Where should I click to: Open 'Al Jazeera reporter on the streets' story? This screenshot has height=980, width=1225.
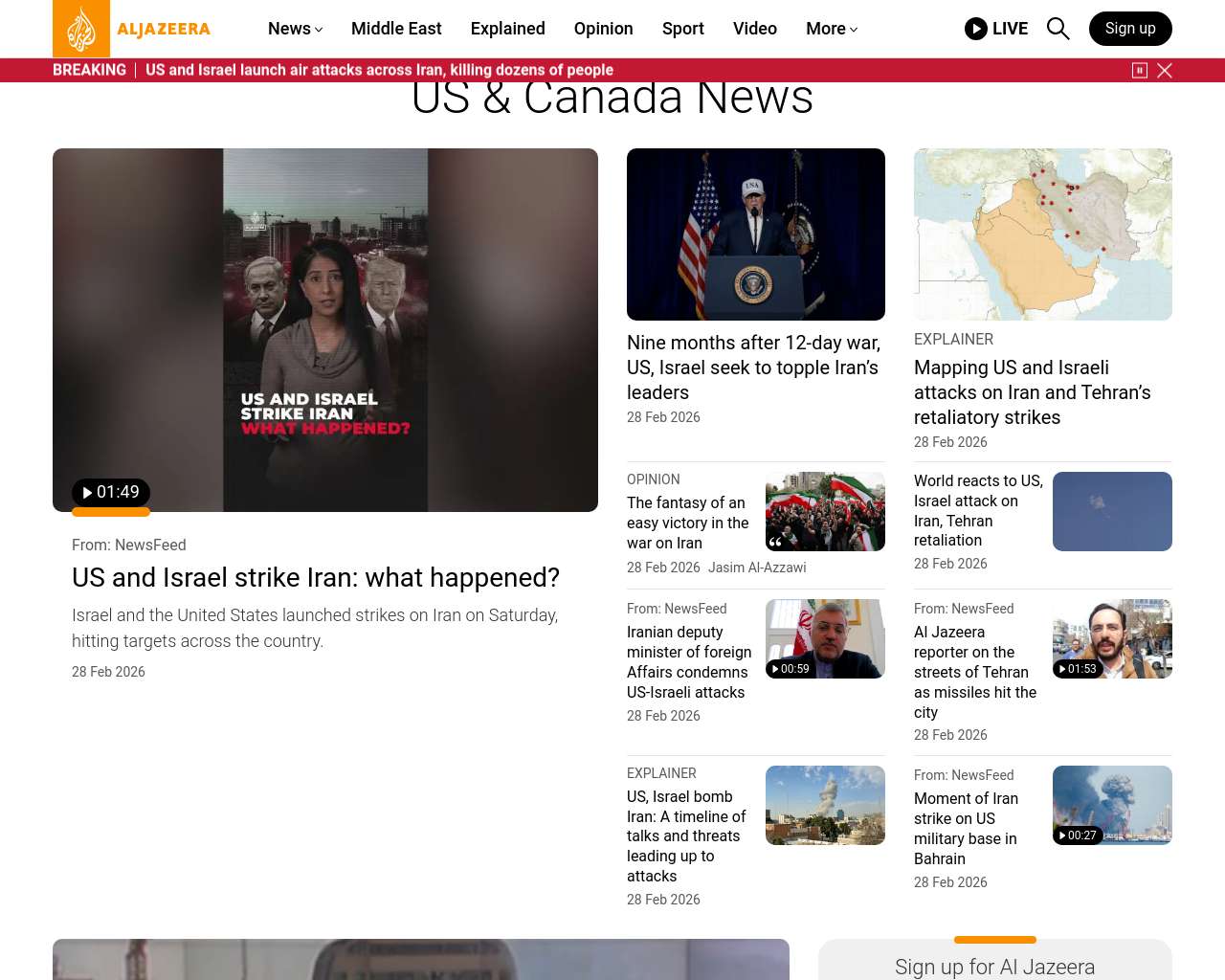[x=975, y=672]
